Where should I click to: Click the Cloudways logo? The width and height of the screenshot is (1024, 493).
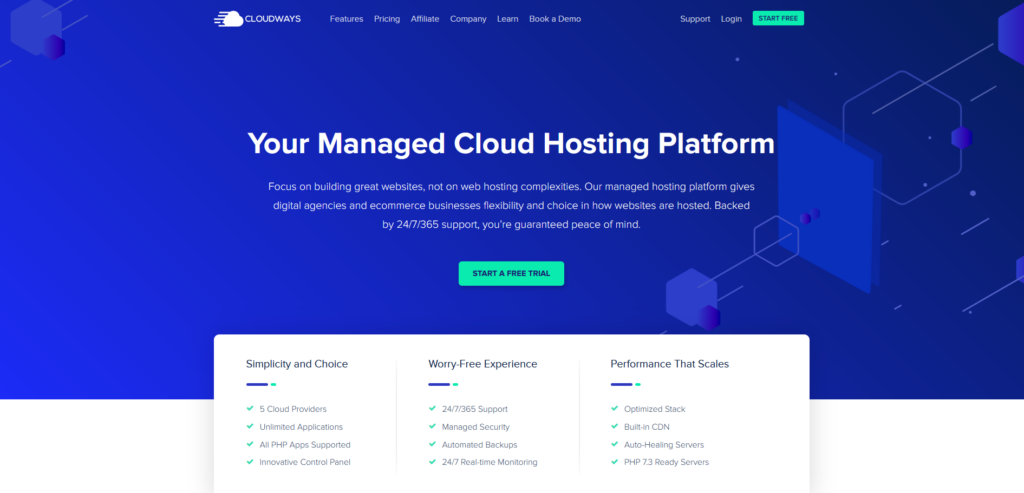coord(257,19)
